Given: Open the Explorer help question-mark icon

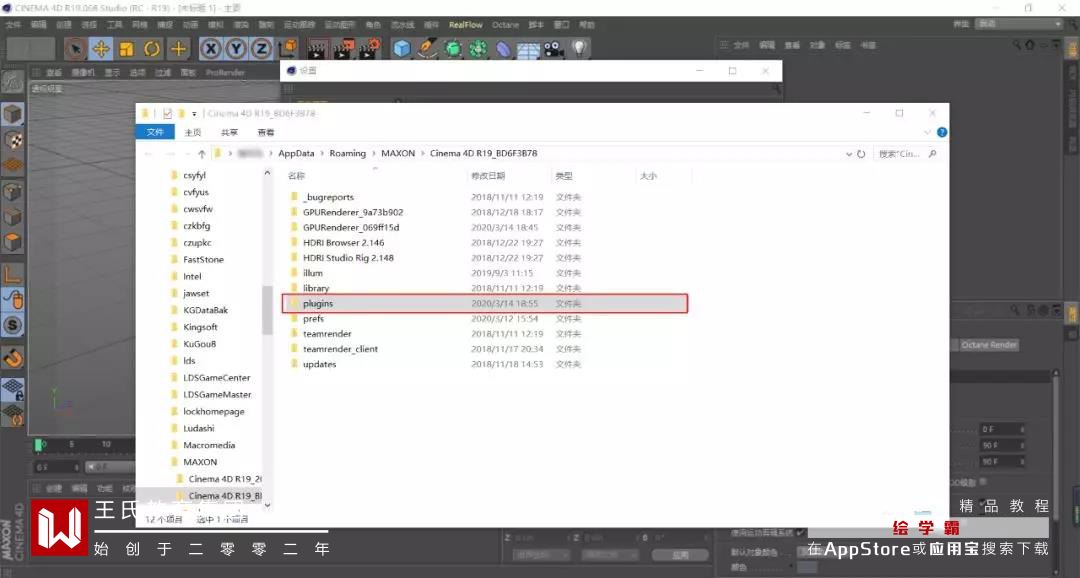Looking at the screenshot, I should (x=942, y=132).
